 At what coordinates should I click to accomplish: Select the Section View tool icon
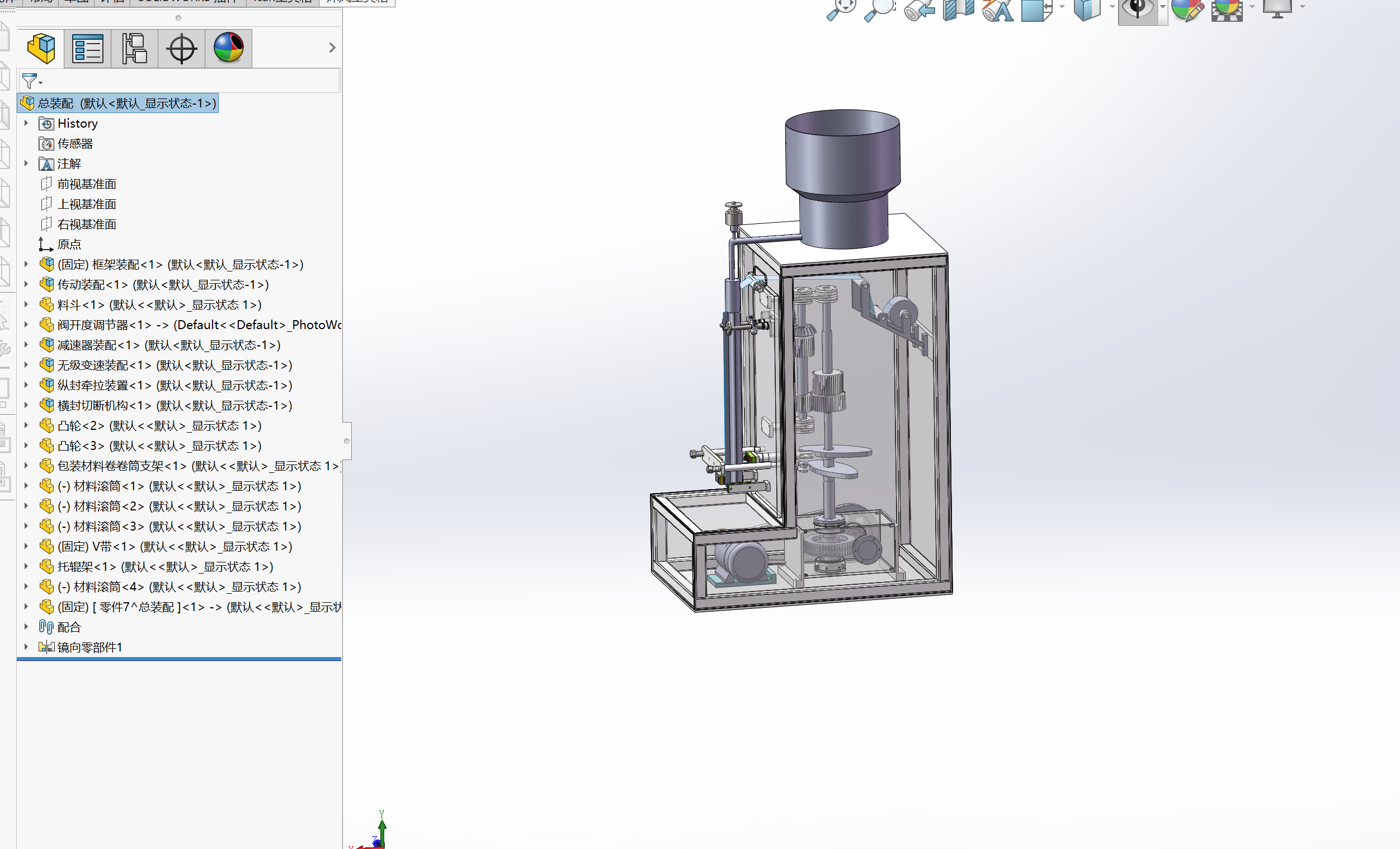959,10
